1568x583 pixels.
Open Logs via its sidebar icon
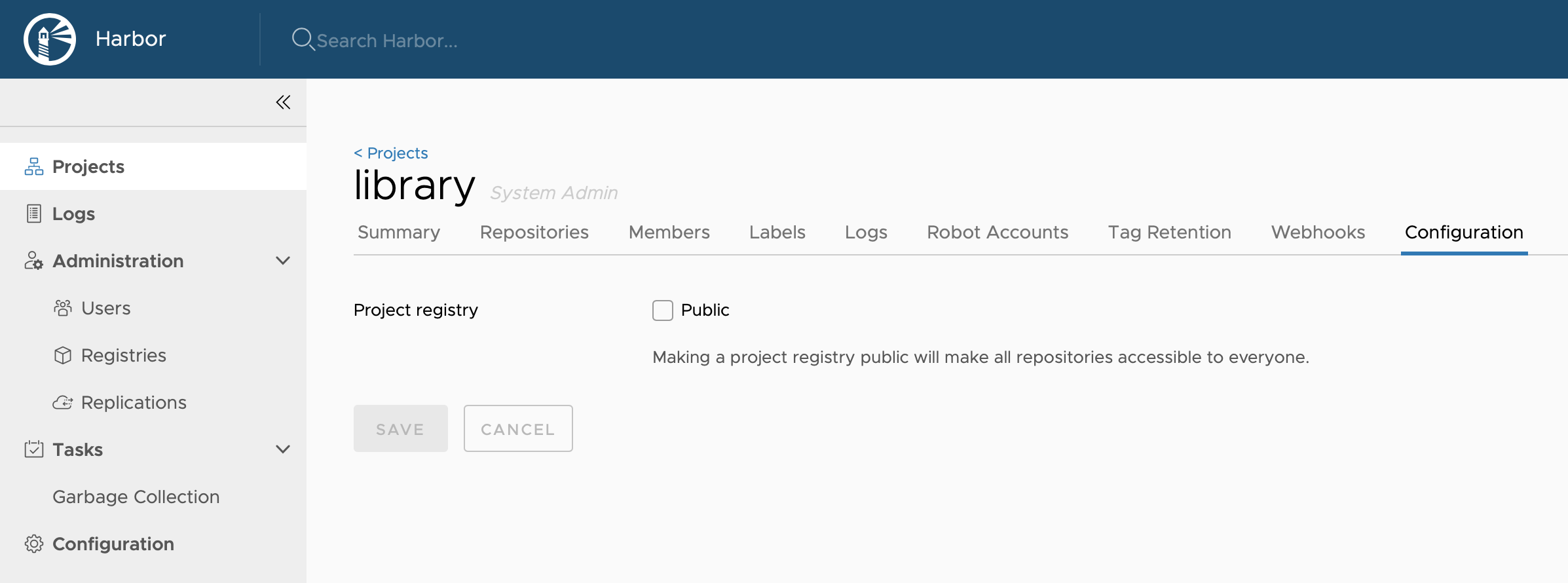click(33, 213)
